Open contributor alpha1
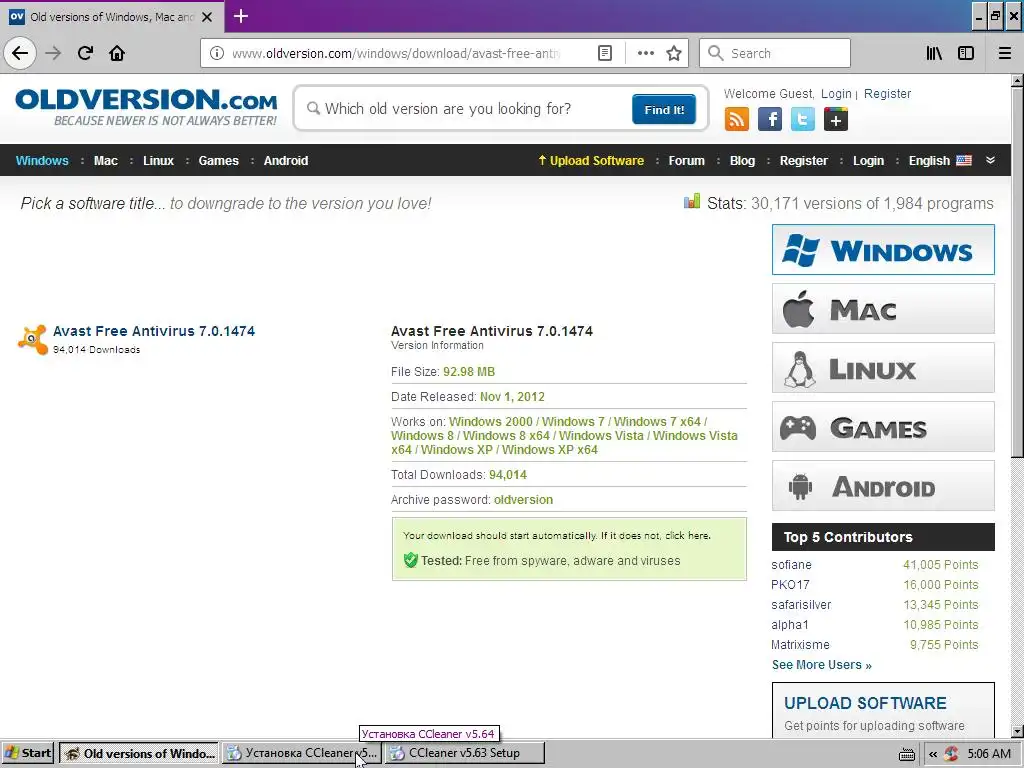 click(790, 624)
